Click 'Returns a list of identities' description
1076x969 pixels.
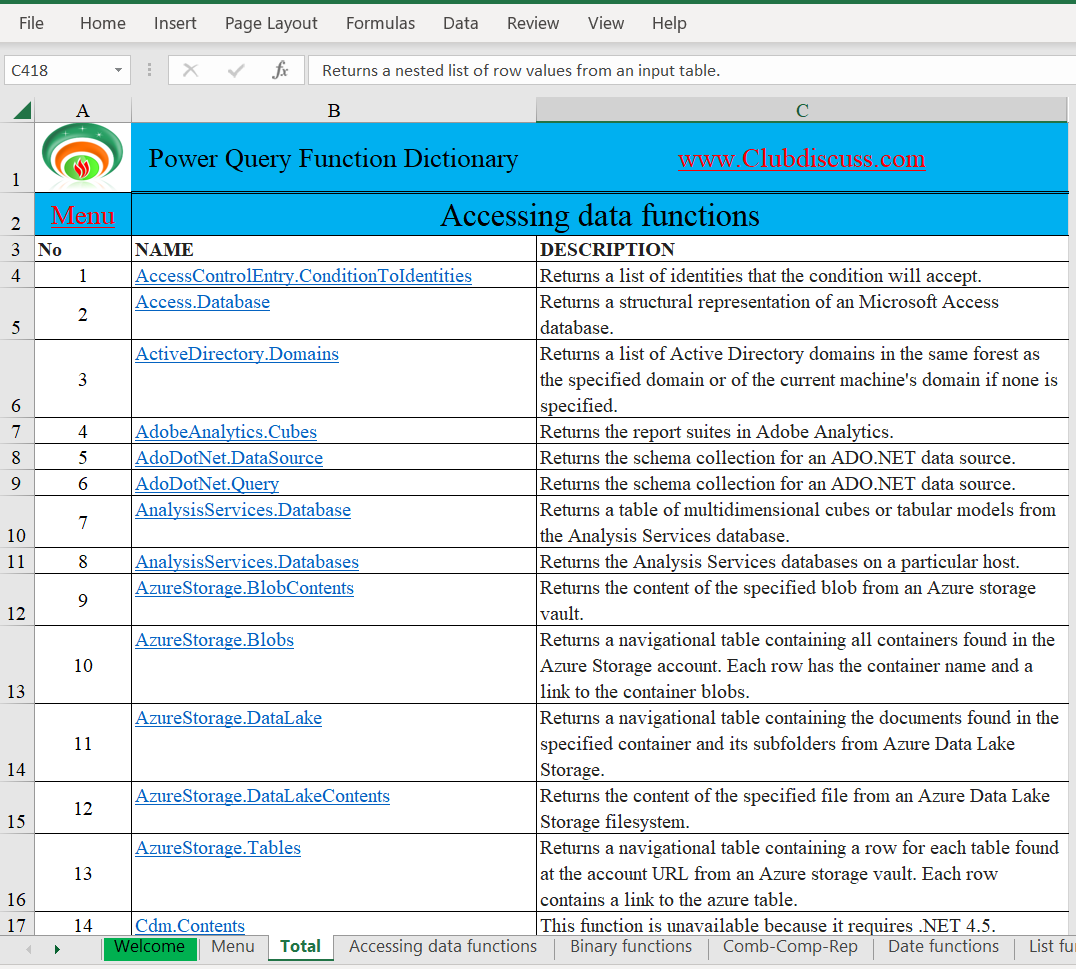802,276
